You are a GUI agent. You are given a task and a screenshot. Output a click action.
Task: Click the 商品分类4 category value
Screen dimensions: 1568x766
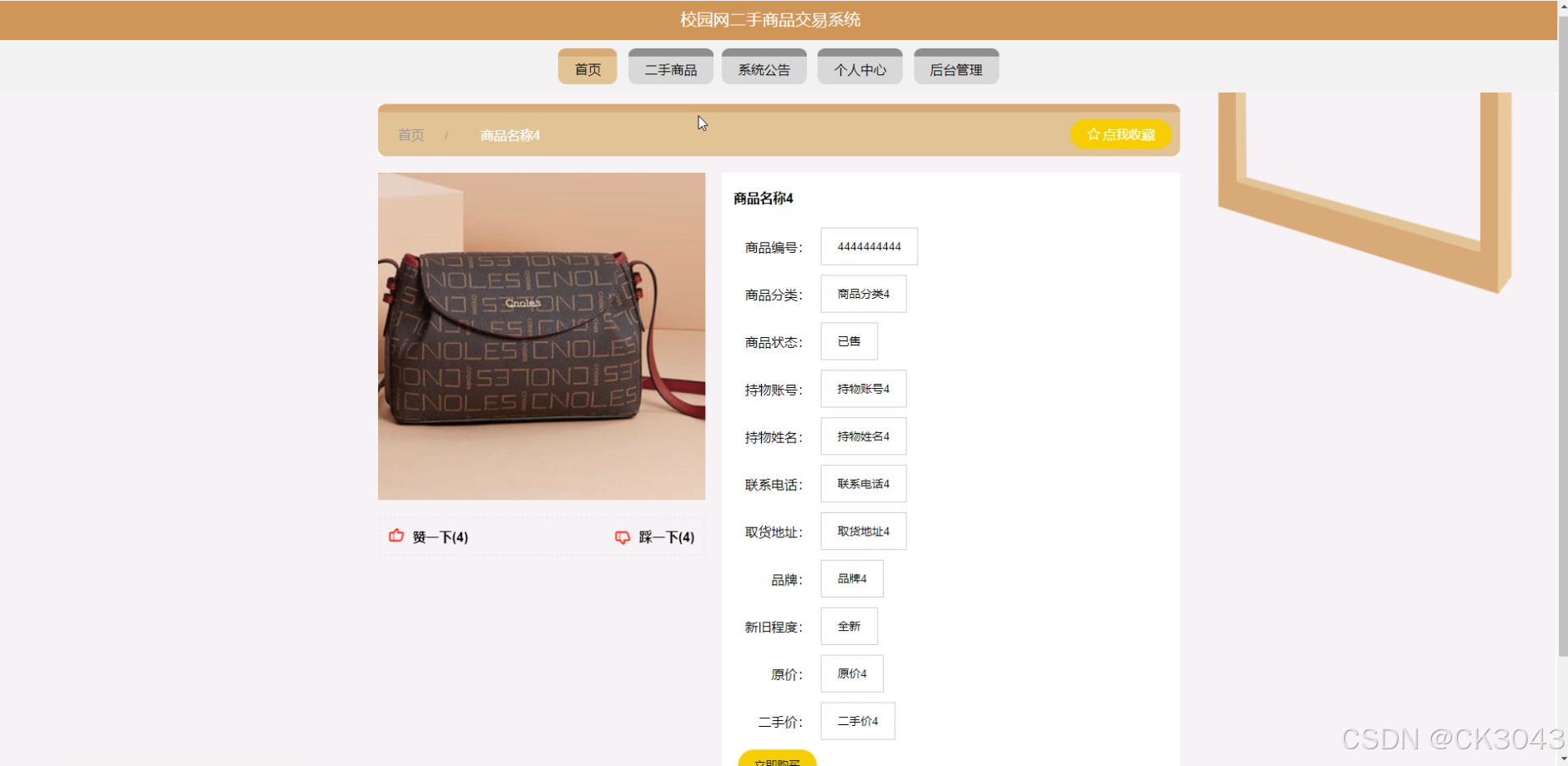pyautogui.click(x=864, y=294)
